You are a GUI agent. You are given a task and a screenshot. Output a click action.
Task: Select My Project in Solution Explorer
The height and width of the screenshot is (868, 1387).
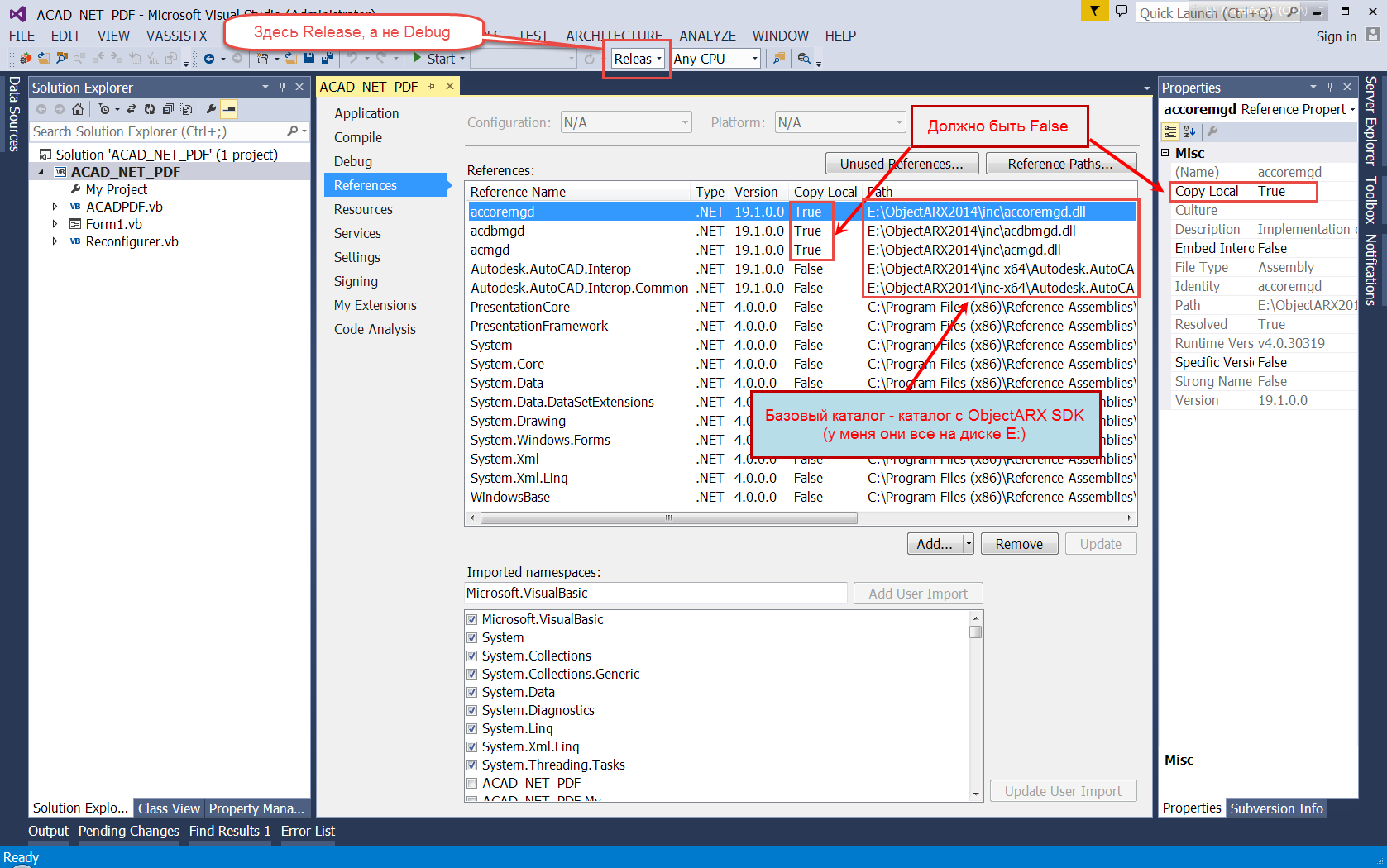pos(116,189)
